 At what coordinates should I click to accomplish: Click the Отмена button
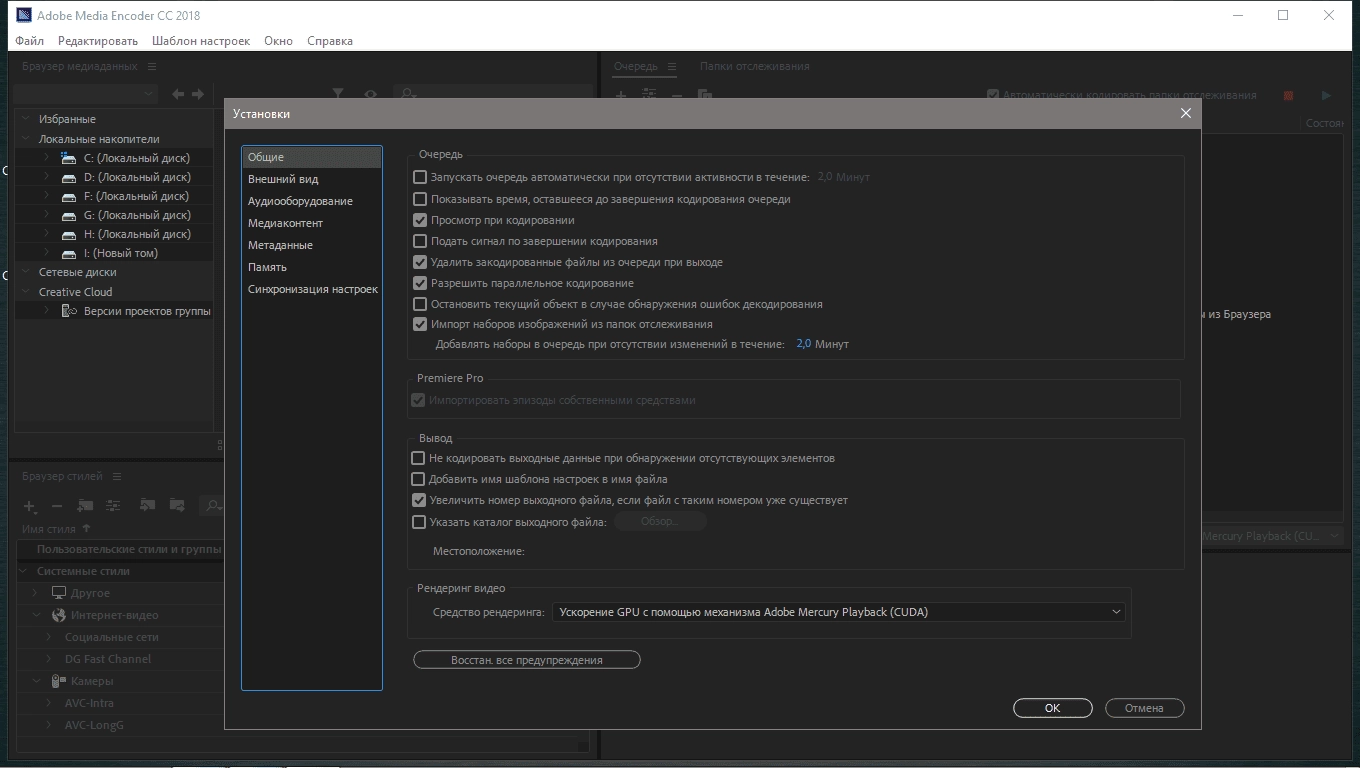click(x=1145, y=708)
